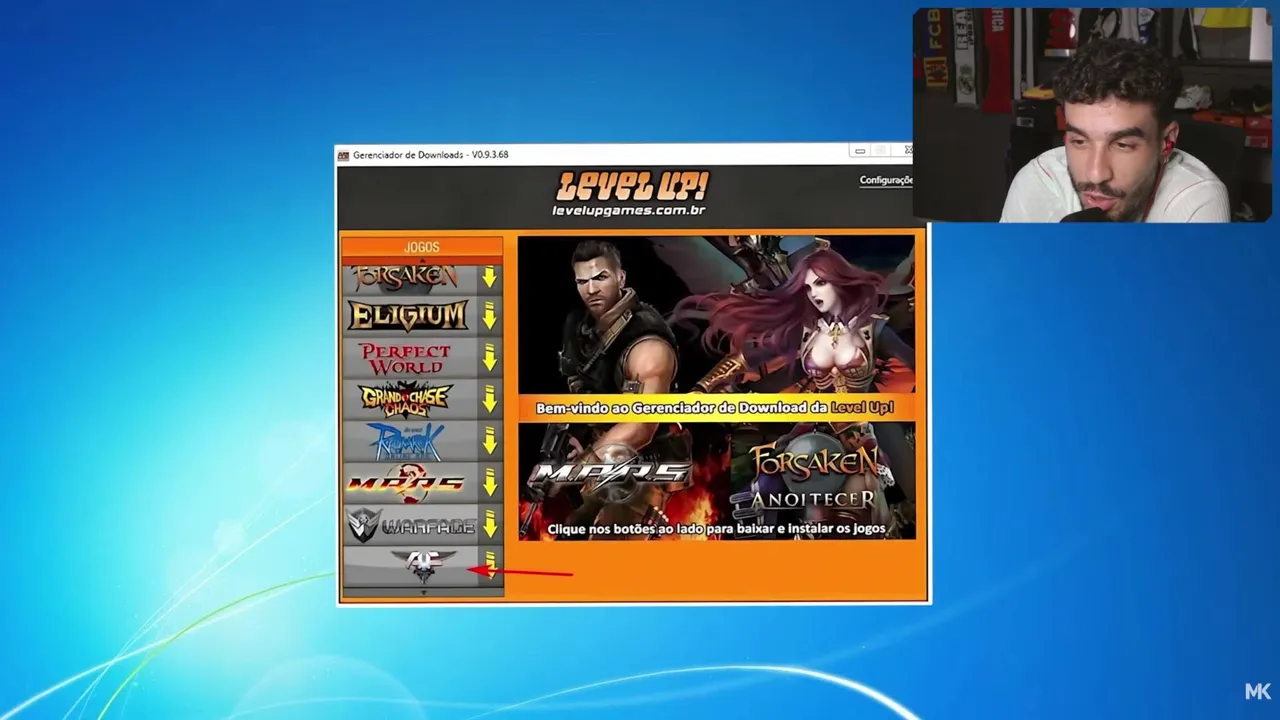Viewport: 1280px width, 720px height.
Task: Click the main character banner image
Action: tap(716, 315)
